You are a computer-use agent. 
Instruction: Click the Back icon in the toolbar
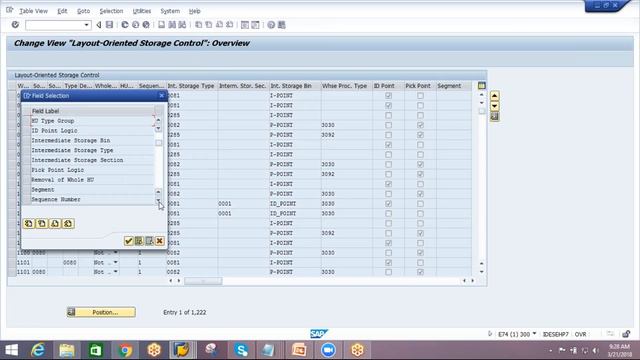pyautogui.click(x=125, y=25)
